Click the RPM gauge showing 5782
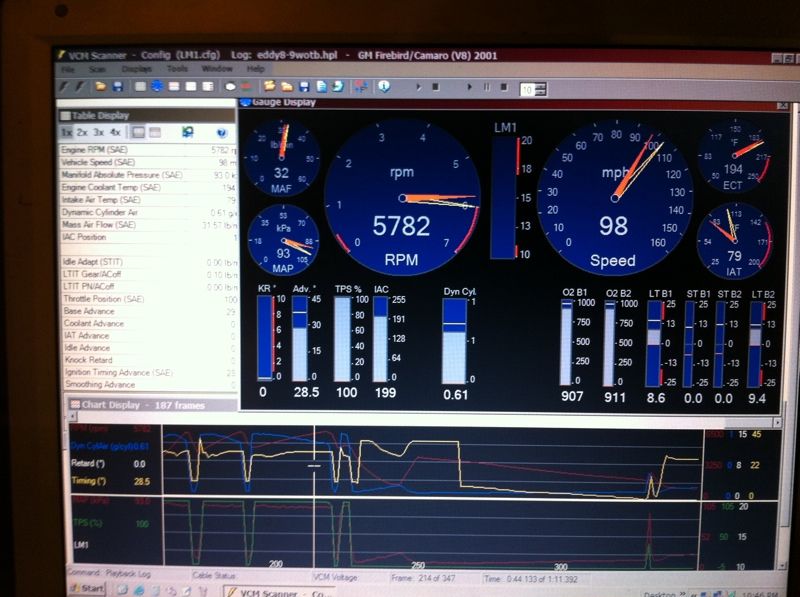Image resolution: width=800 pixels, height=597 pixels. [x=402, y=198]
